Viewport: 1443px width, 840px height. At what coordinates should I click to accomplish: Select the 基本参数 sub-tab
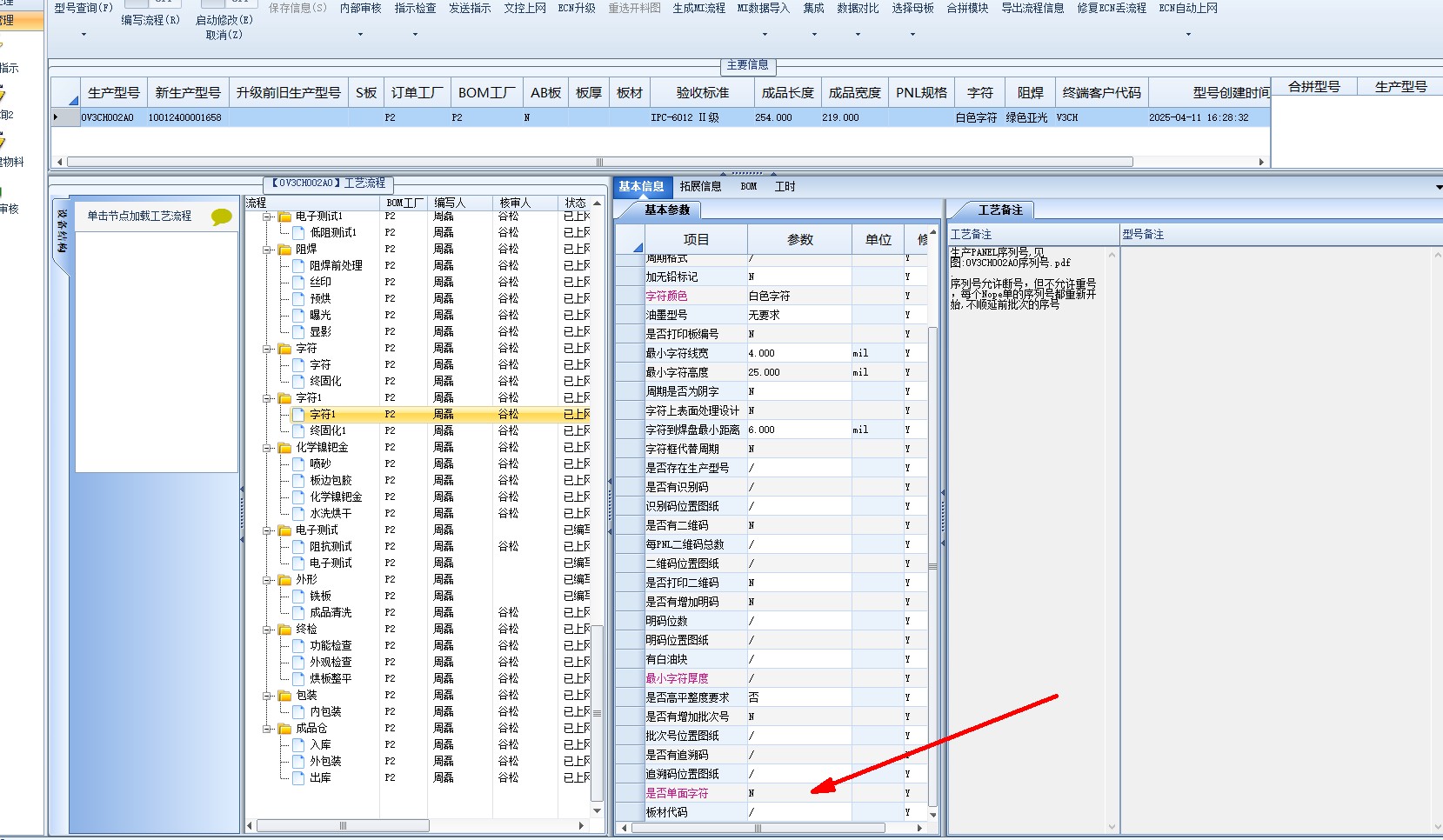pyautogui.click(x=667, y=210)
